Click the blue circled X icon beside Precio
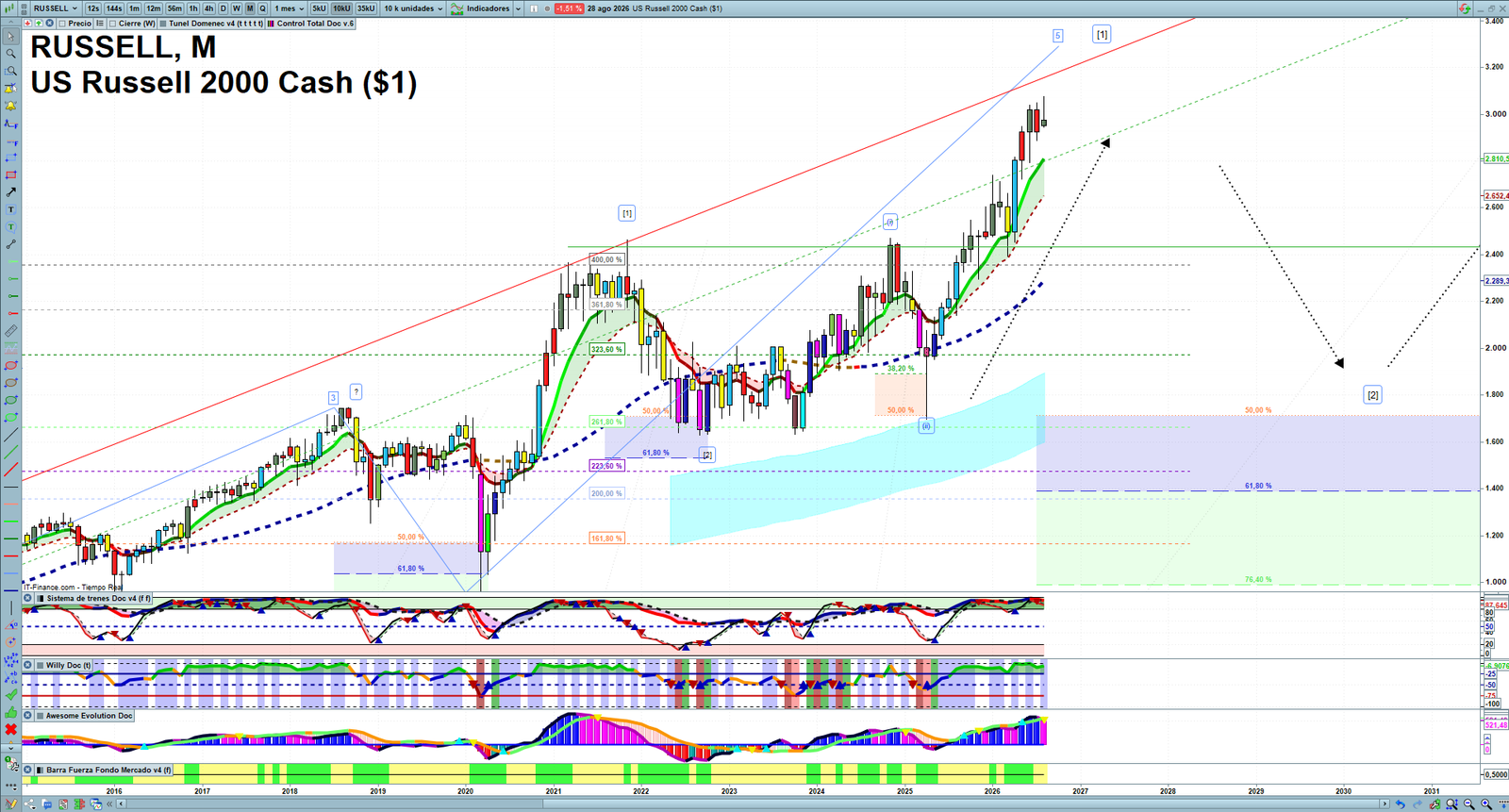This screenshot has width=1509, height=812. [49, 24]
